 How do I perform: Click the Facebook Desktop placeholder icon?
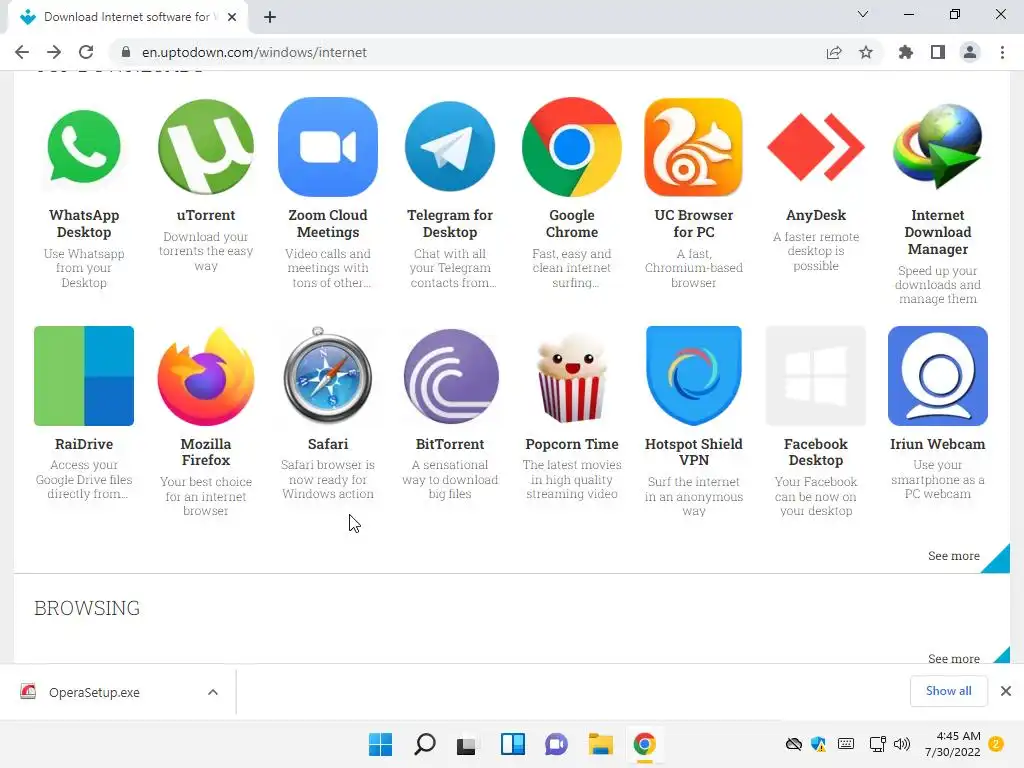click(x=816, y=376)
